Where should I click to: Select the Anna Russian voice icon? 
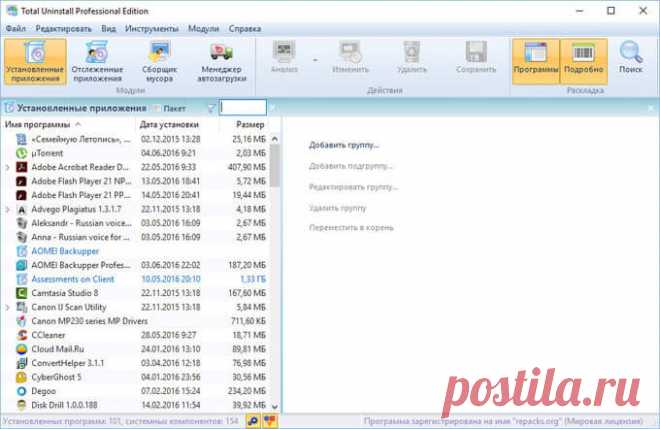point(21,237)
